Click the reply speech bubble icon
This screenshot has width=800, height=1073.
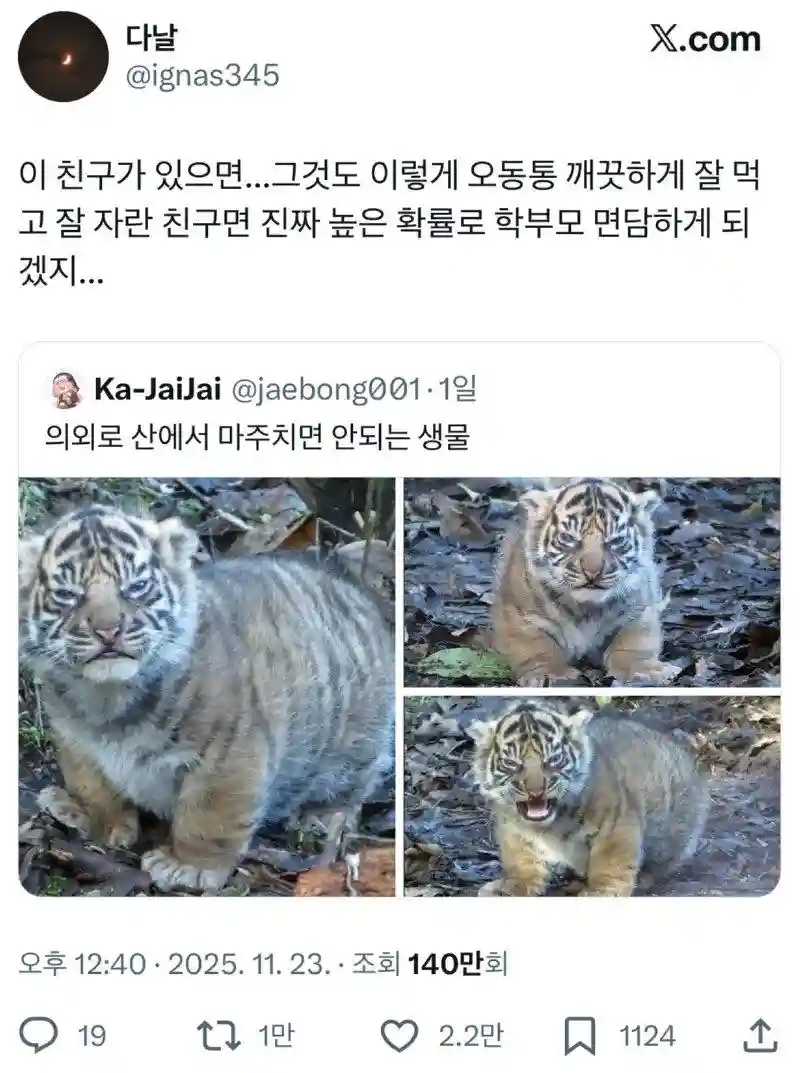pyautogui.click(x=40, y=1035)
